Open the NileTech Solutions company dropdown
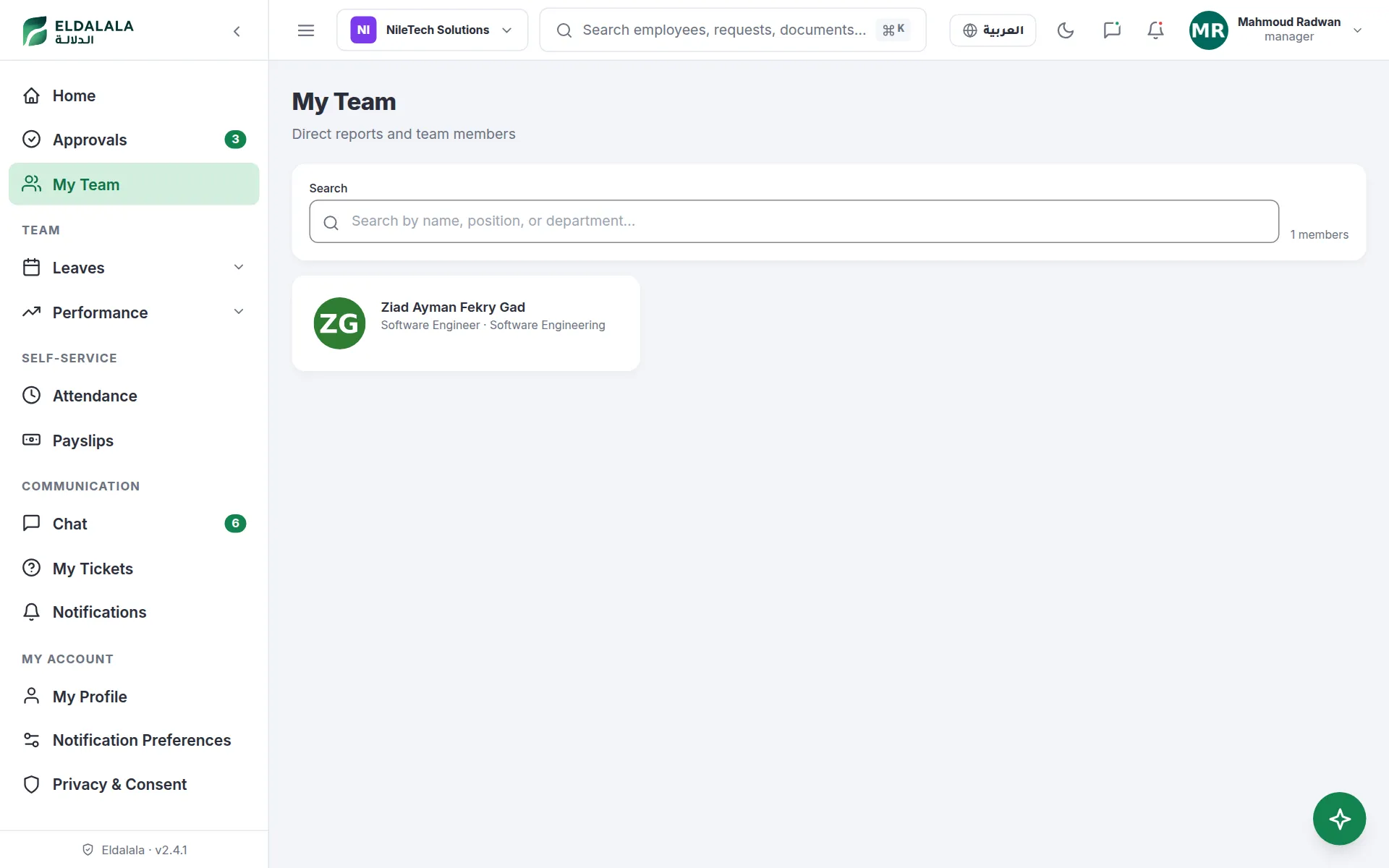The width and height of the screenshot is (1389, 868). pos(432,30)
